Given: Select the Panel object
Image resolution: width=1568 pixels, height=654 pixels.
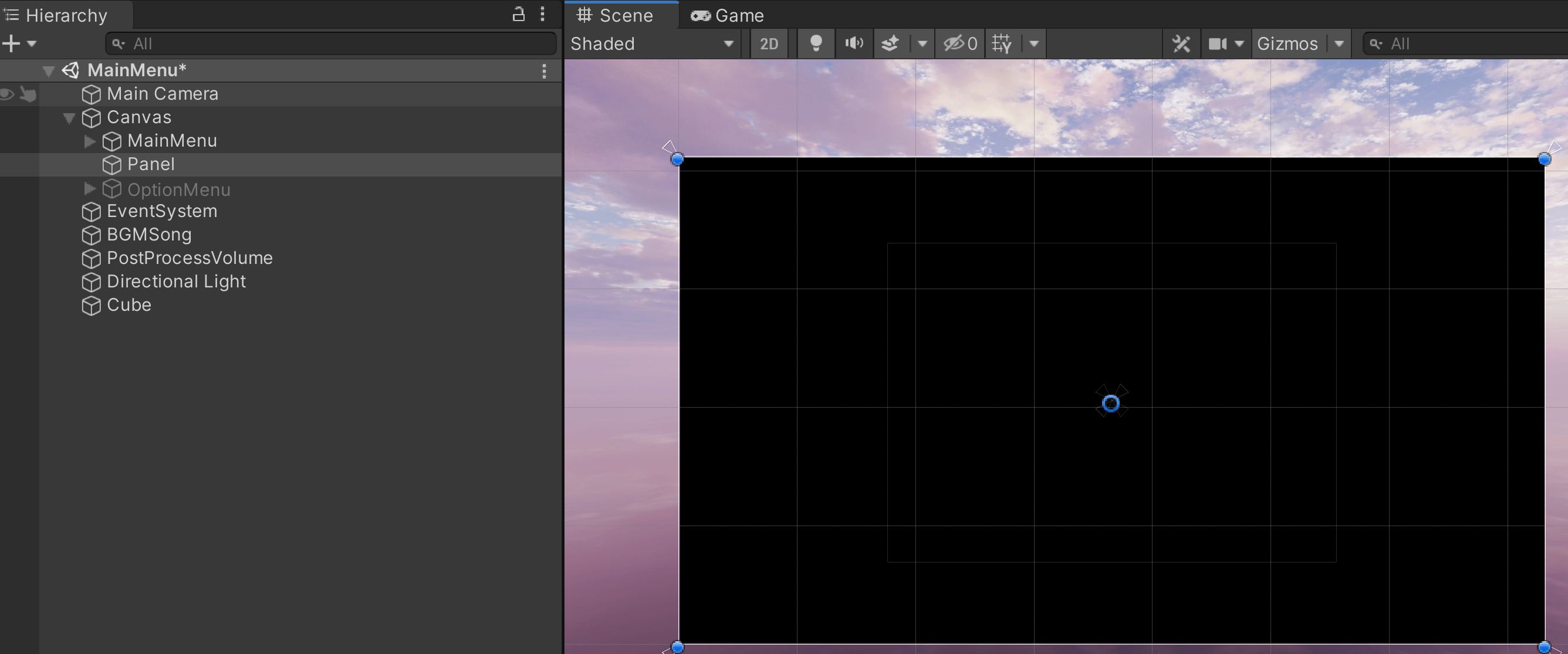Looking at the screenshot, I should 151,164.
